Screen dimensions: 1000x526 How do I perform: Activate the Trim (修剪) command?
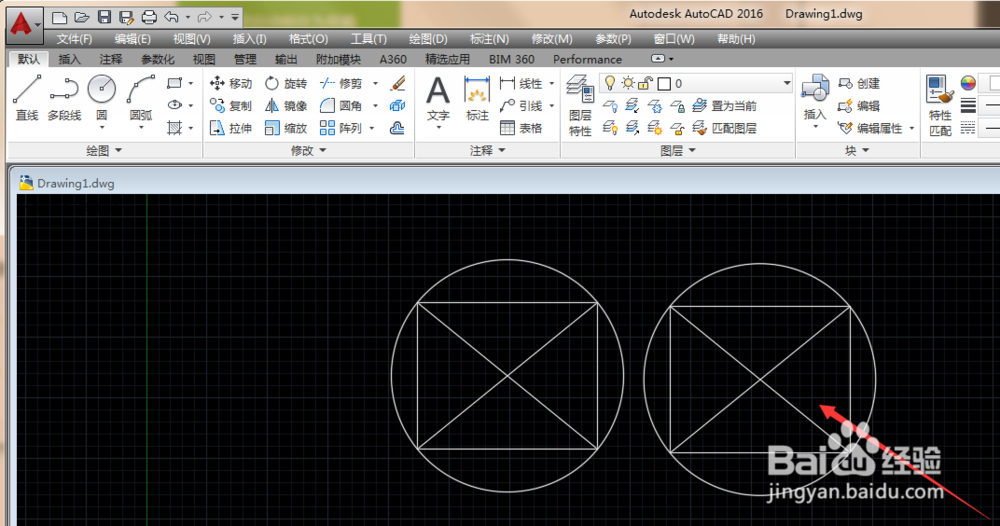coord(341,84)
